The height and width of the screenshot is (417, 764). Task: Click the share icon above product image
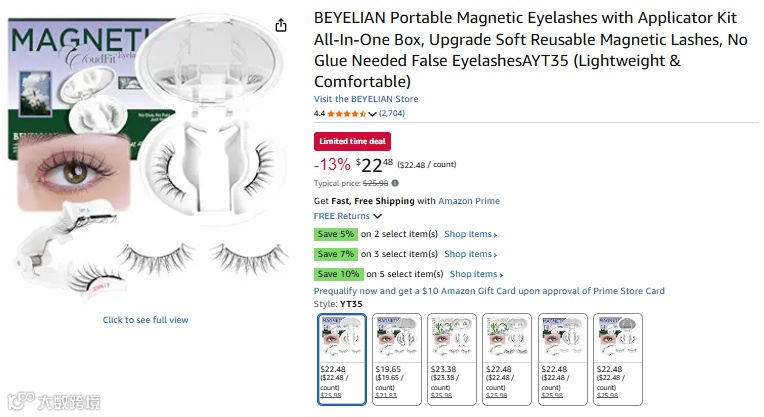point(281,26)
